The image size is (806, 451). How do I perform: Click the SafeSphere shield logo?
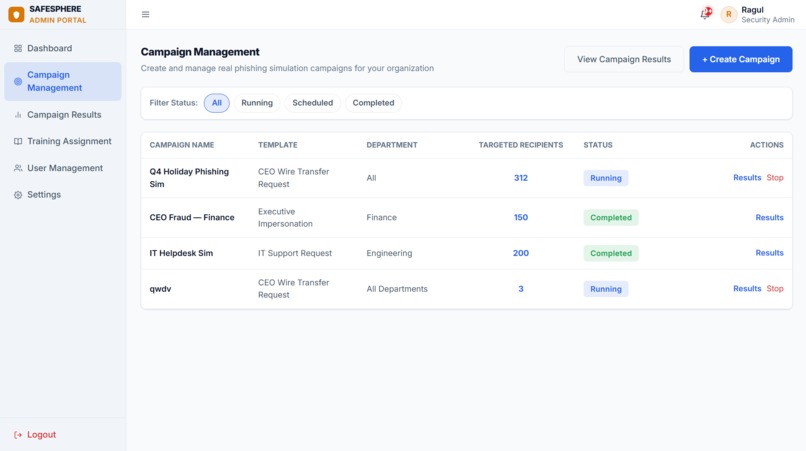point(16,14)
